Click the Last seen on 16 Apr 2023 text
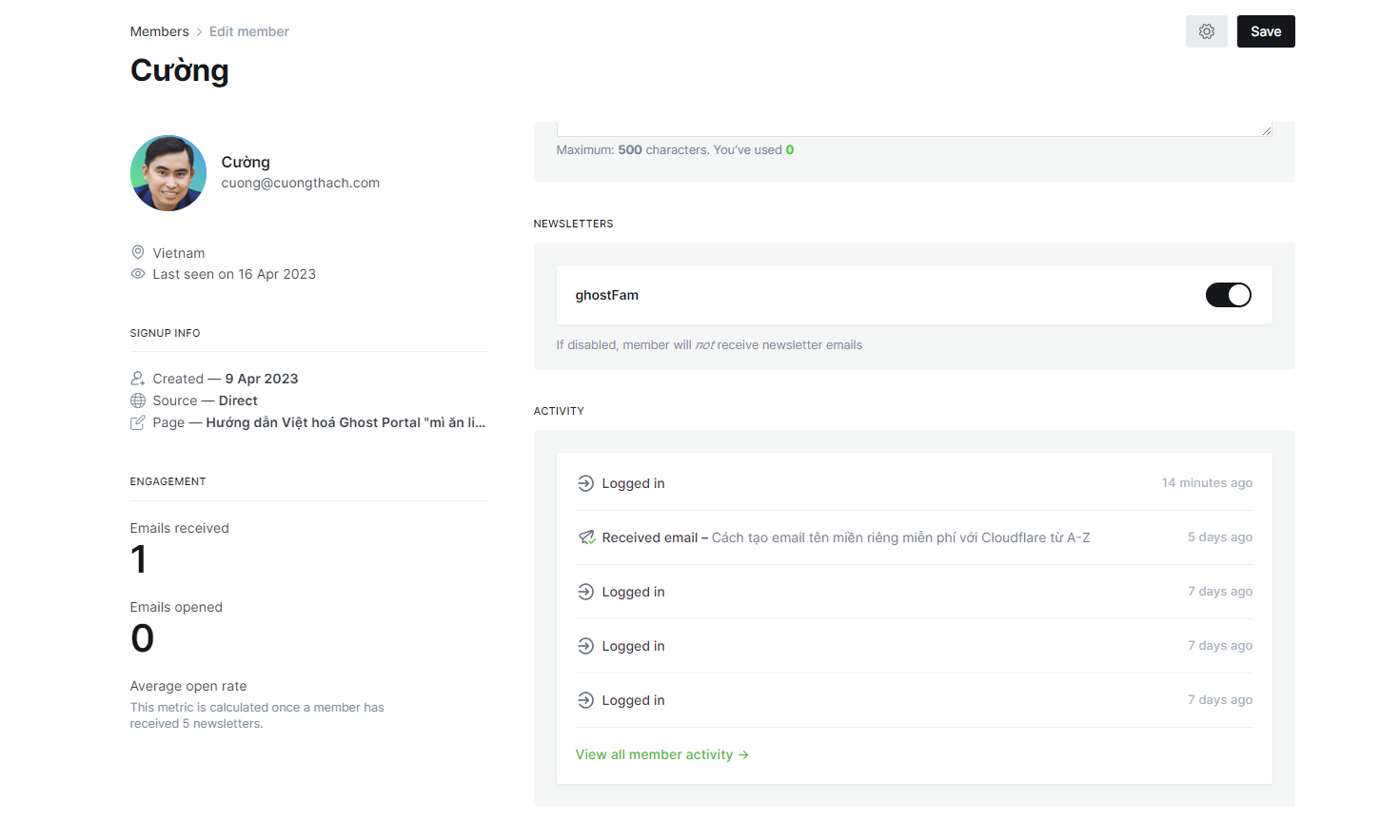The height and width of the screenshot is (840, 1400). [234, 274]
